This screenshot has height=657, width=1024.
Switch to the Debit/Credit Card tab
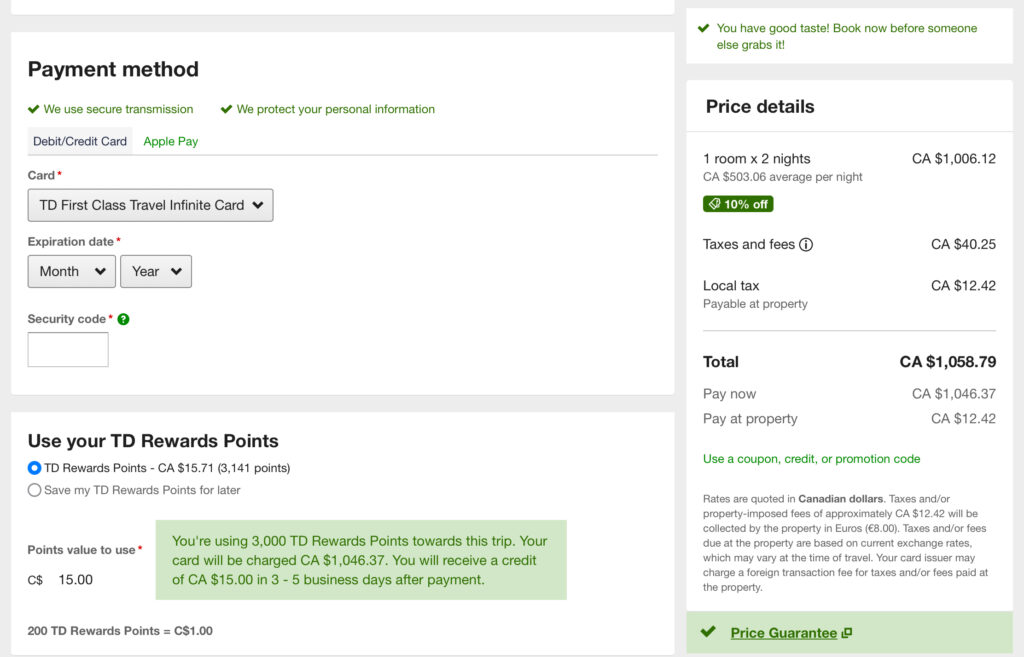[80, 141]
